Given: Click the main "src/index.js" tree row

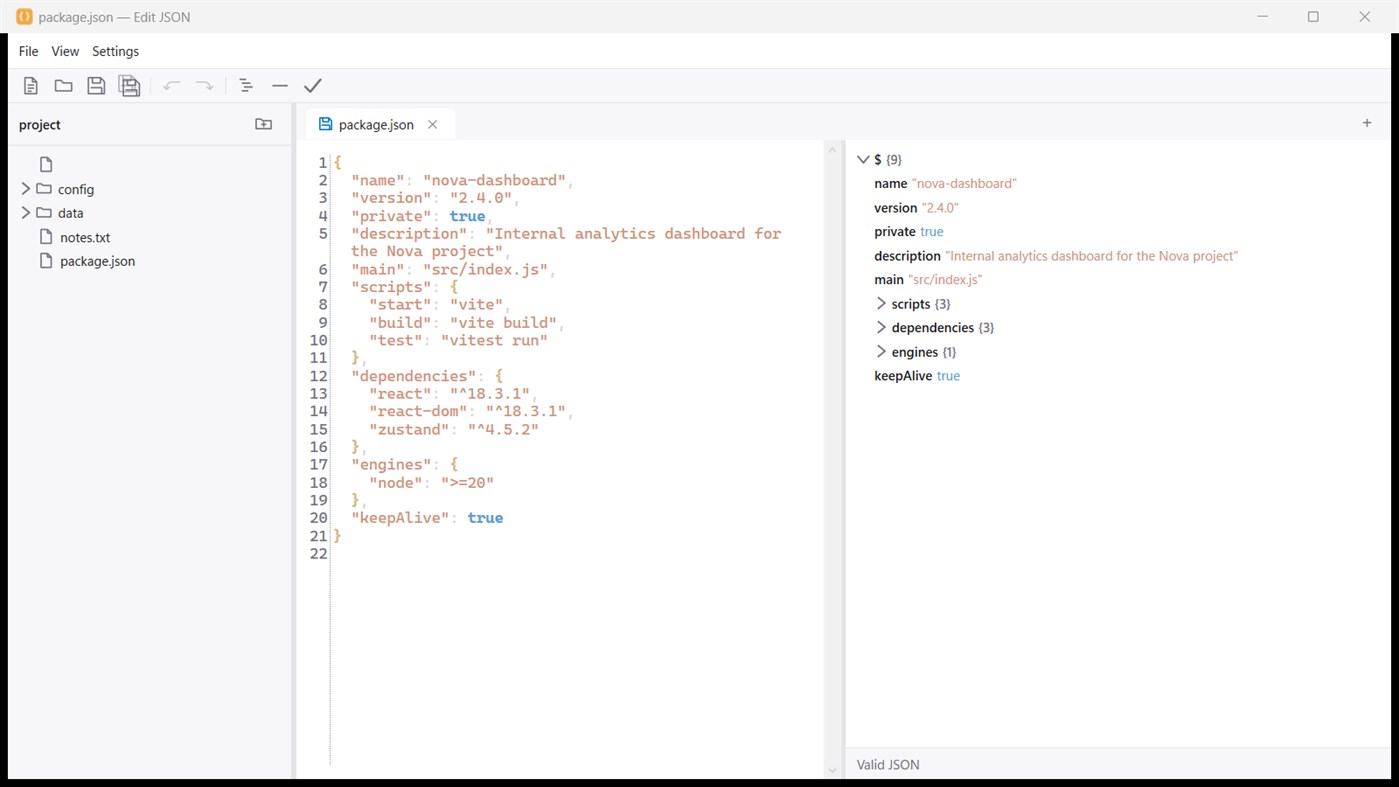Looking at the screenshot, I should tap(928, 280).
